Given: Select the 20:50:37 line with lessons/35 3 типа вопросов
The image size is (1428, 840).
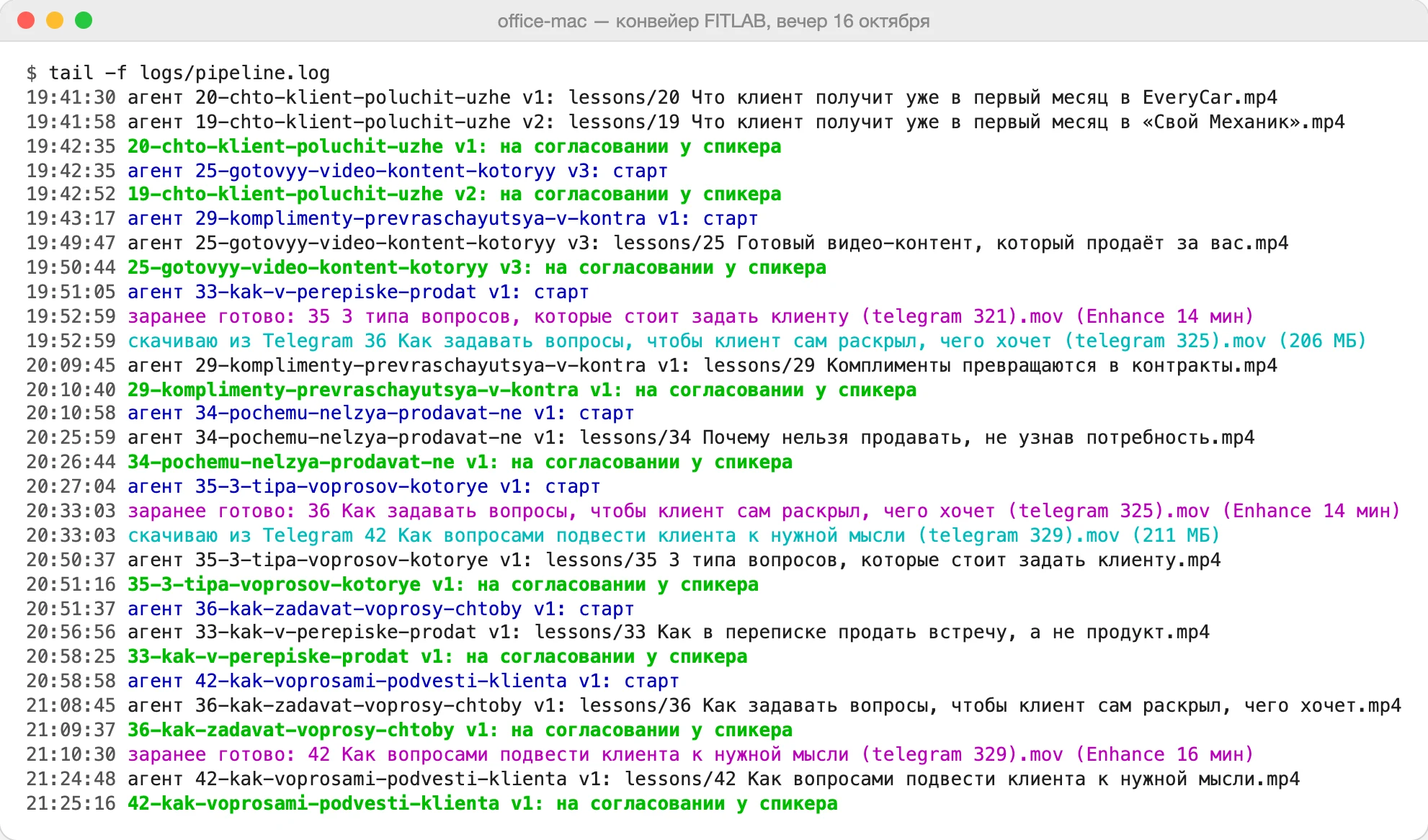Looking at the screenshot, I should (624, 560).
